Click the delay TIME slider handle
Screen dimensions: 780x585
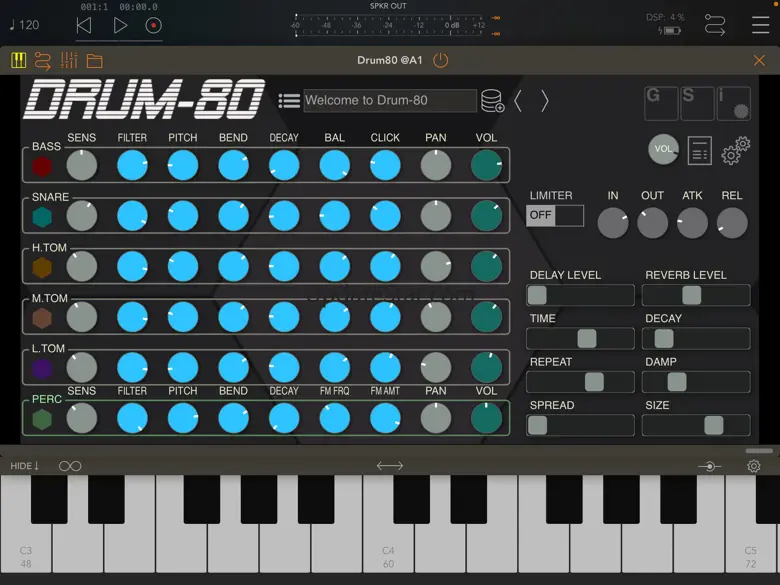(x=587, y=338)
